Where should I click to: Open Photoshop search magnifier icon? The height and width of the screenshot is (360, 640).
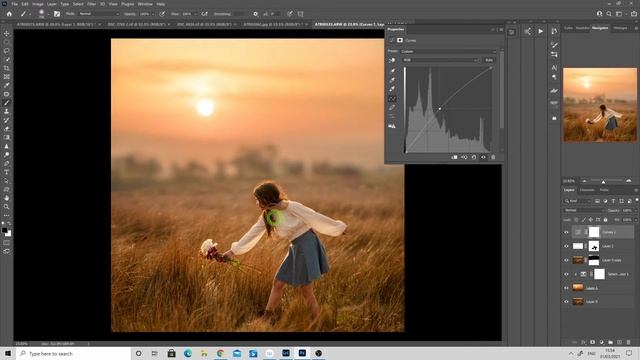(609, 14)
